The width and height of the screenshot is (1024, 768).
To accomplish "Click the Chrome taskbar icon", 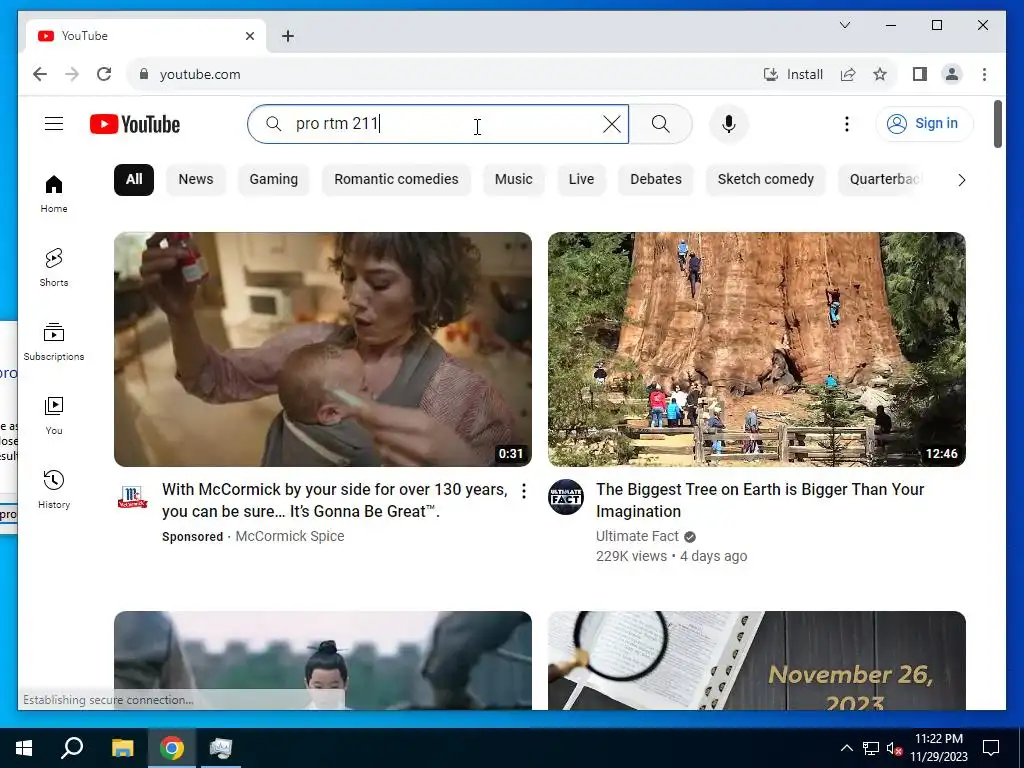I will coord(172,748).
